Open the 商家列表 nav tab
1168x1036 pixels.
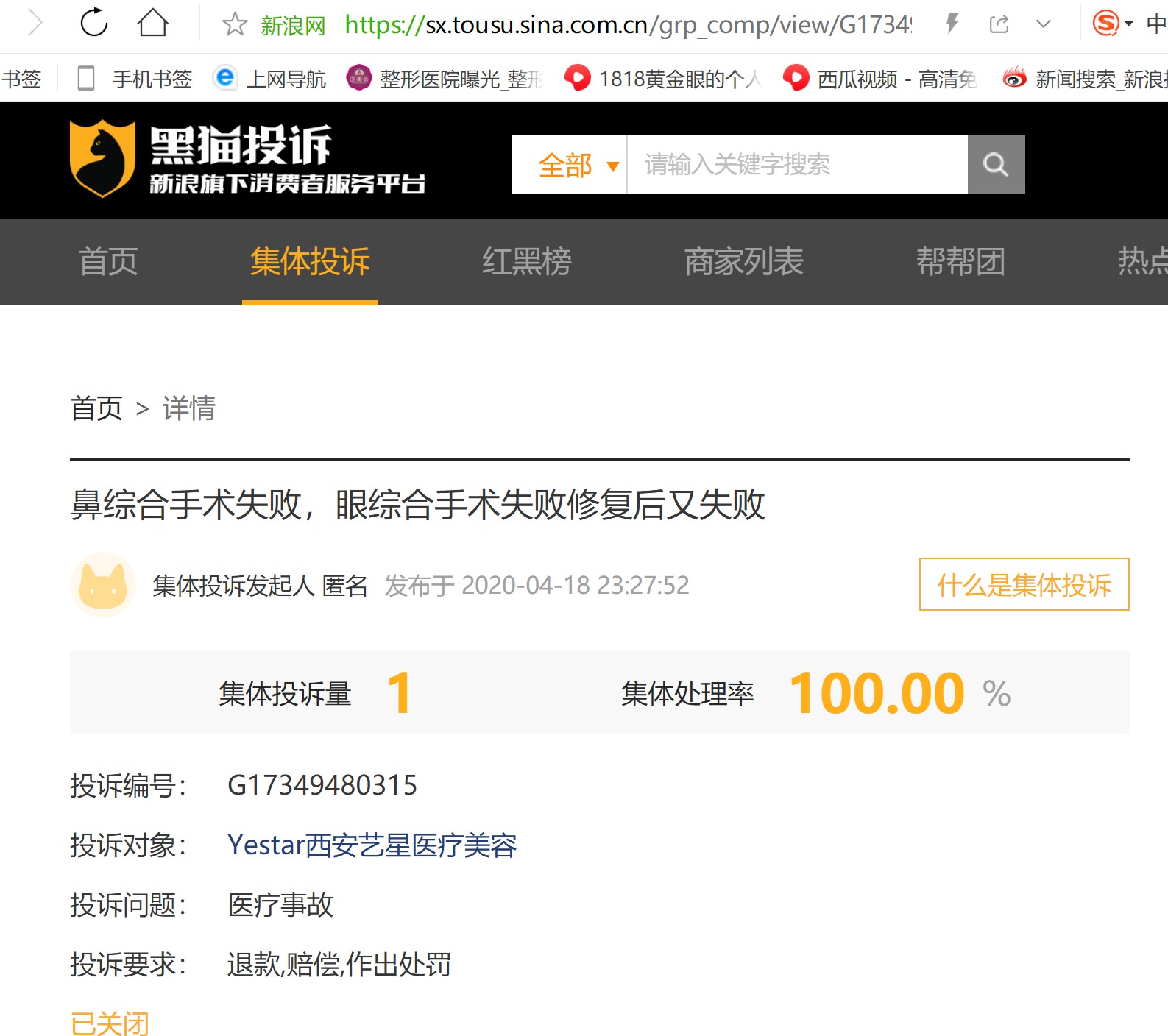744,261
